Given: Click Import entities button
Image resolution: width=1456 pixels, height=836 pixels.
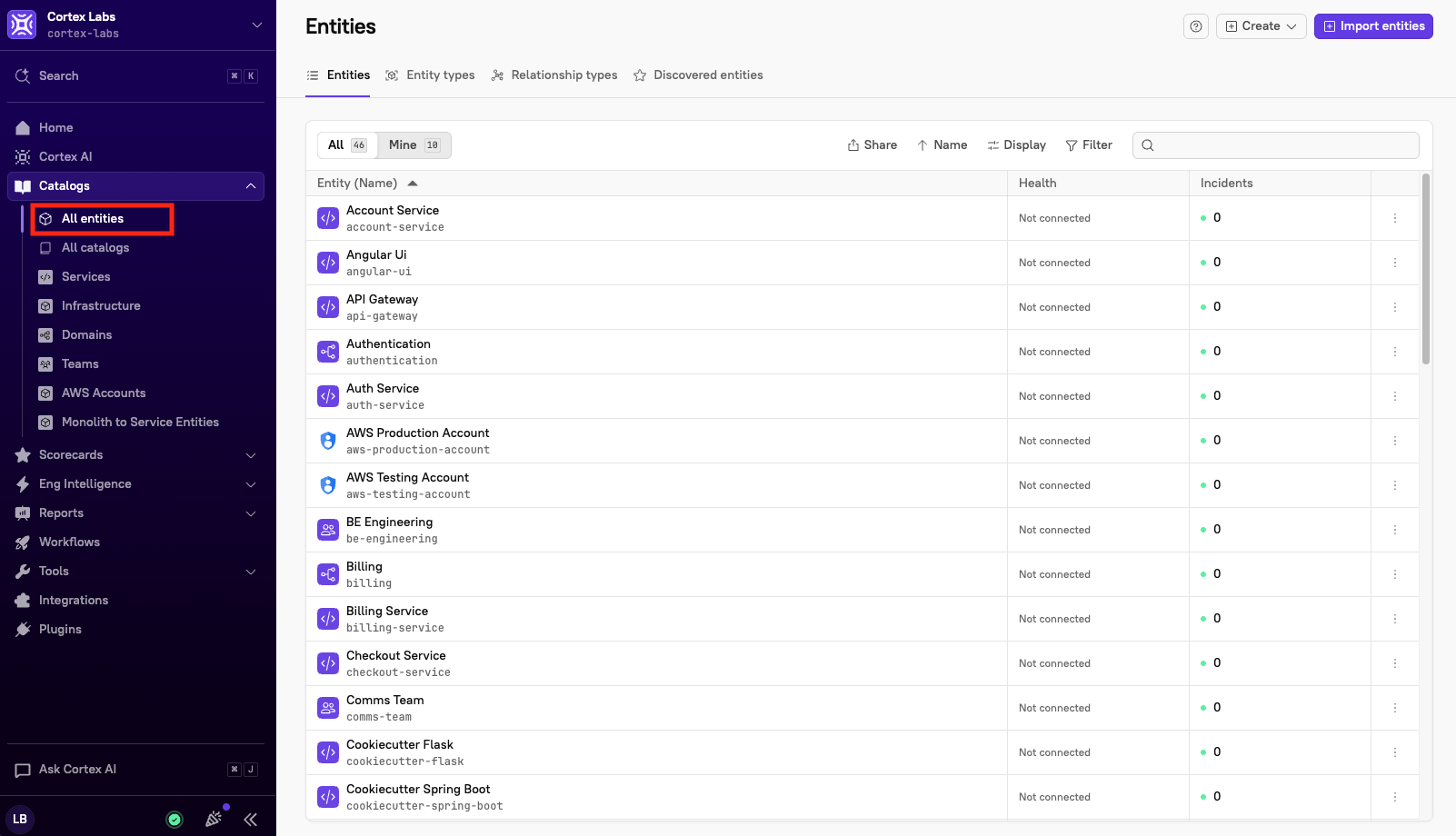Looking at the screenshot, I should click(x=1373, y=26).
